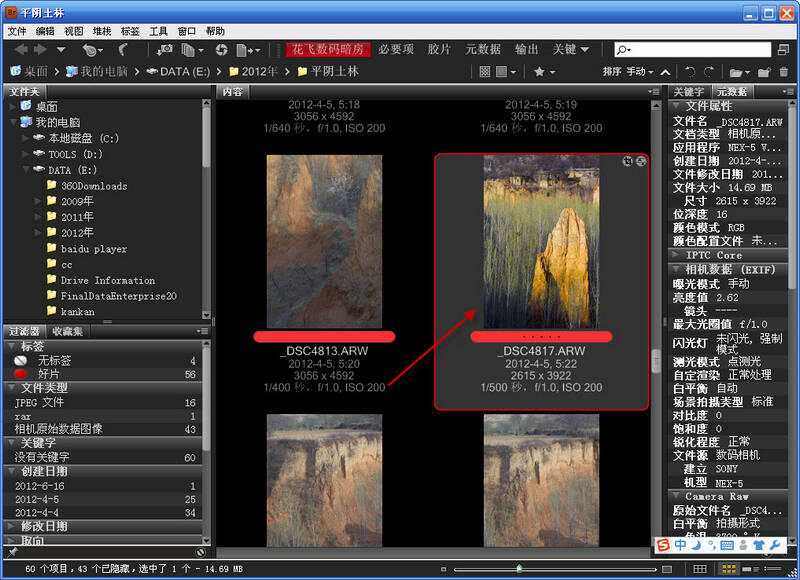The width and height of the screenshot is (800, 580).
Task: Switch to the 胶片 workspace
Action: 439,49
